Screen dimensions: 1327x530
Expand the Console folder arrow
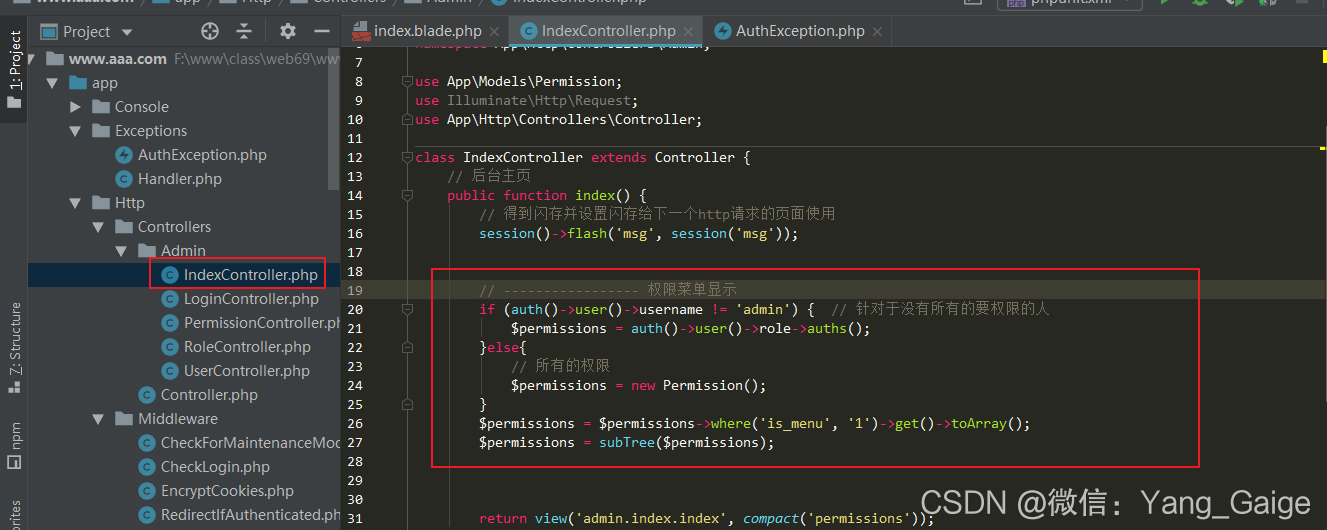tap(76, 107)
